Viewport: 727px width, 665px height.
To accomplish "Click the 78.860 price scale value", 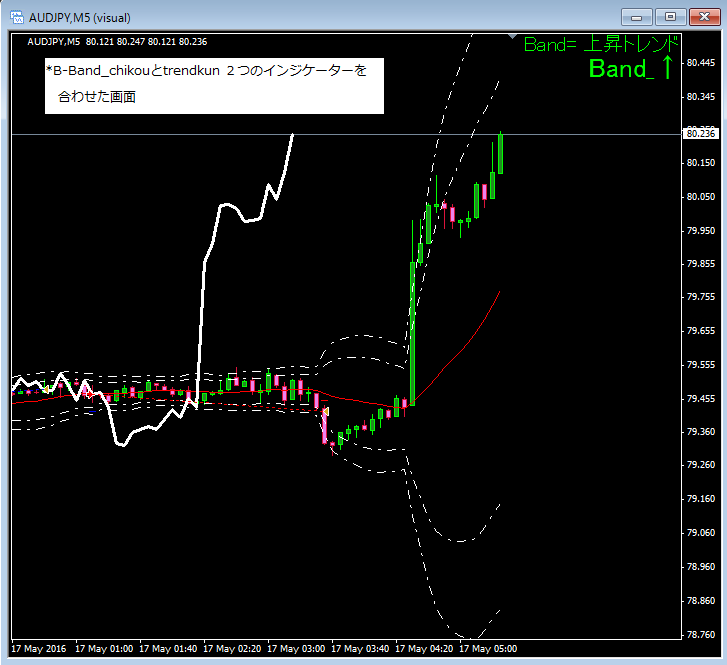I will [701, 601].
